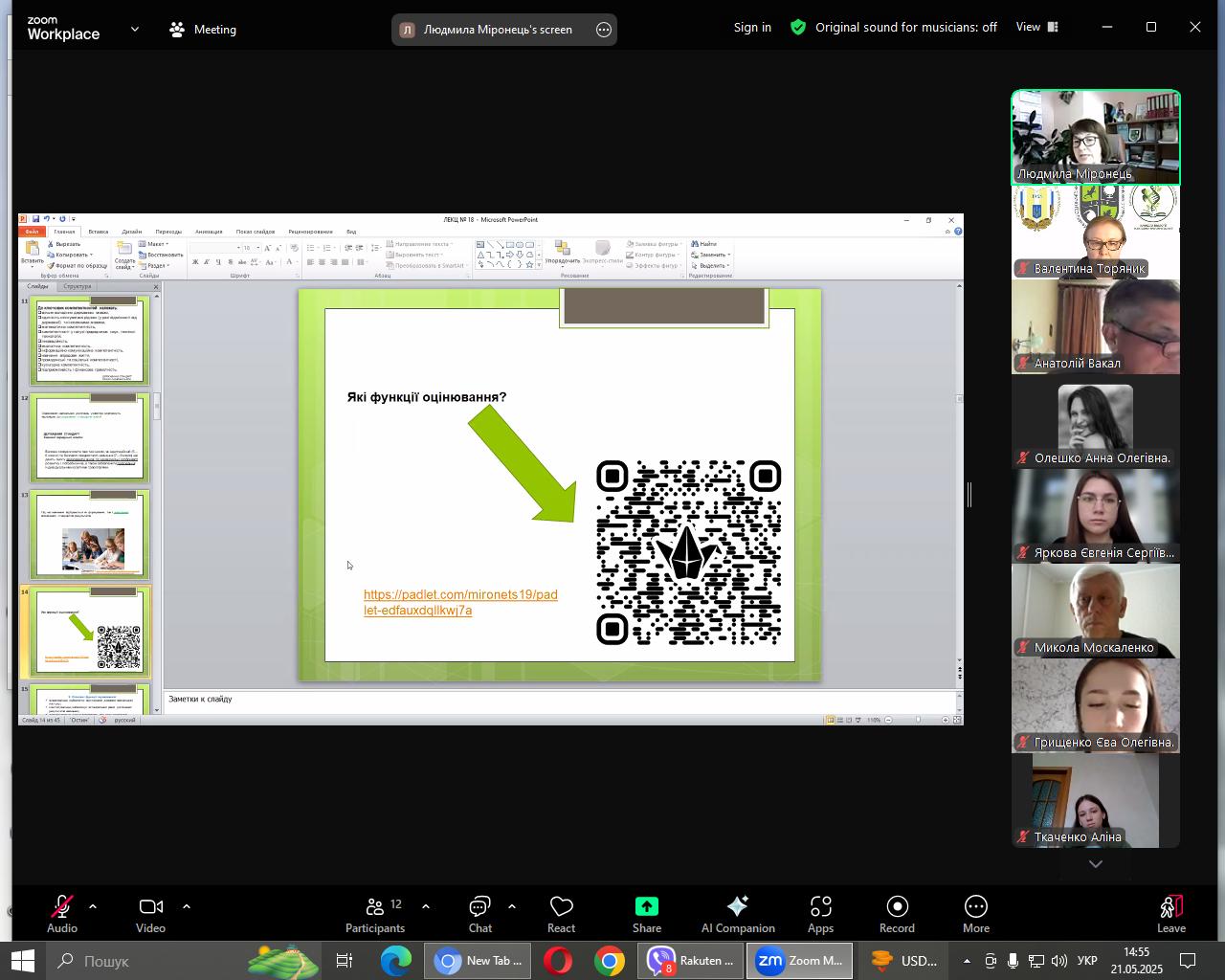Open the File (Файл) tab in PowerPoint
This screenshot has height=980, width=1225.
click(32, 232)
